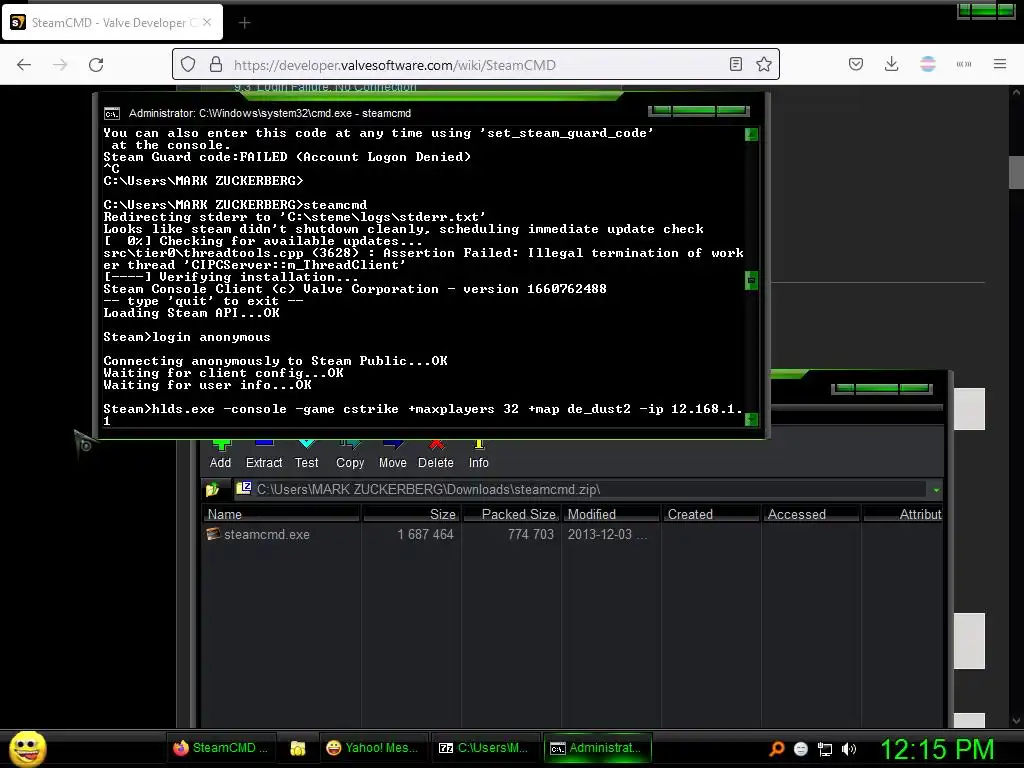Click the browser page scroll down arrow
Viewport: 1024px width, 768px height.
coord(1016,720)
